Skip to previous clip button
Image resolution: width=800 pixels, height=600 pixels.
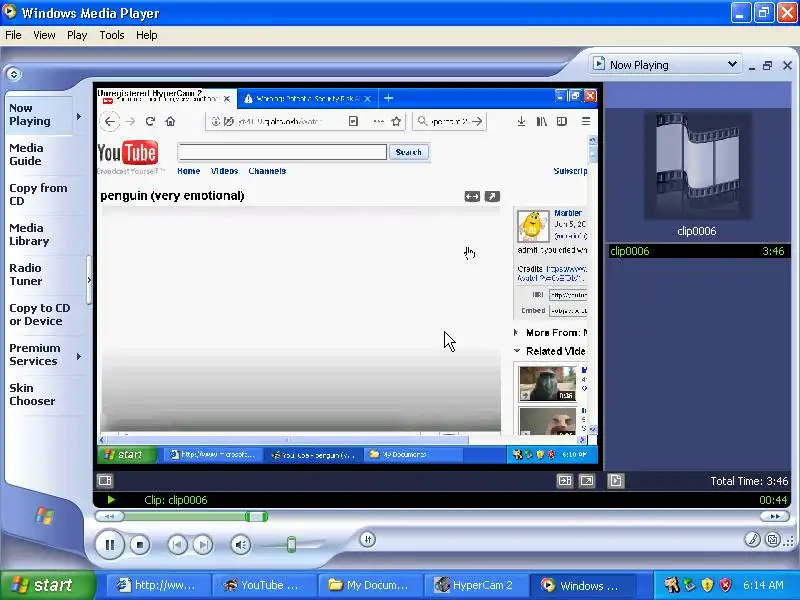point(177,545)
